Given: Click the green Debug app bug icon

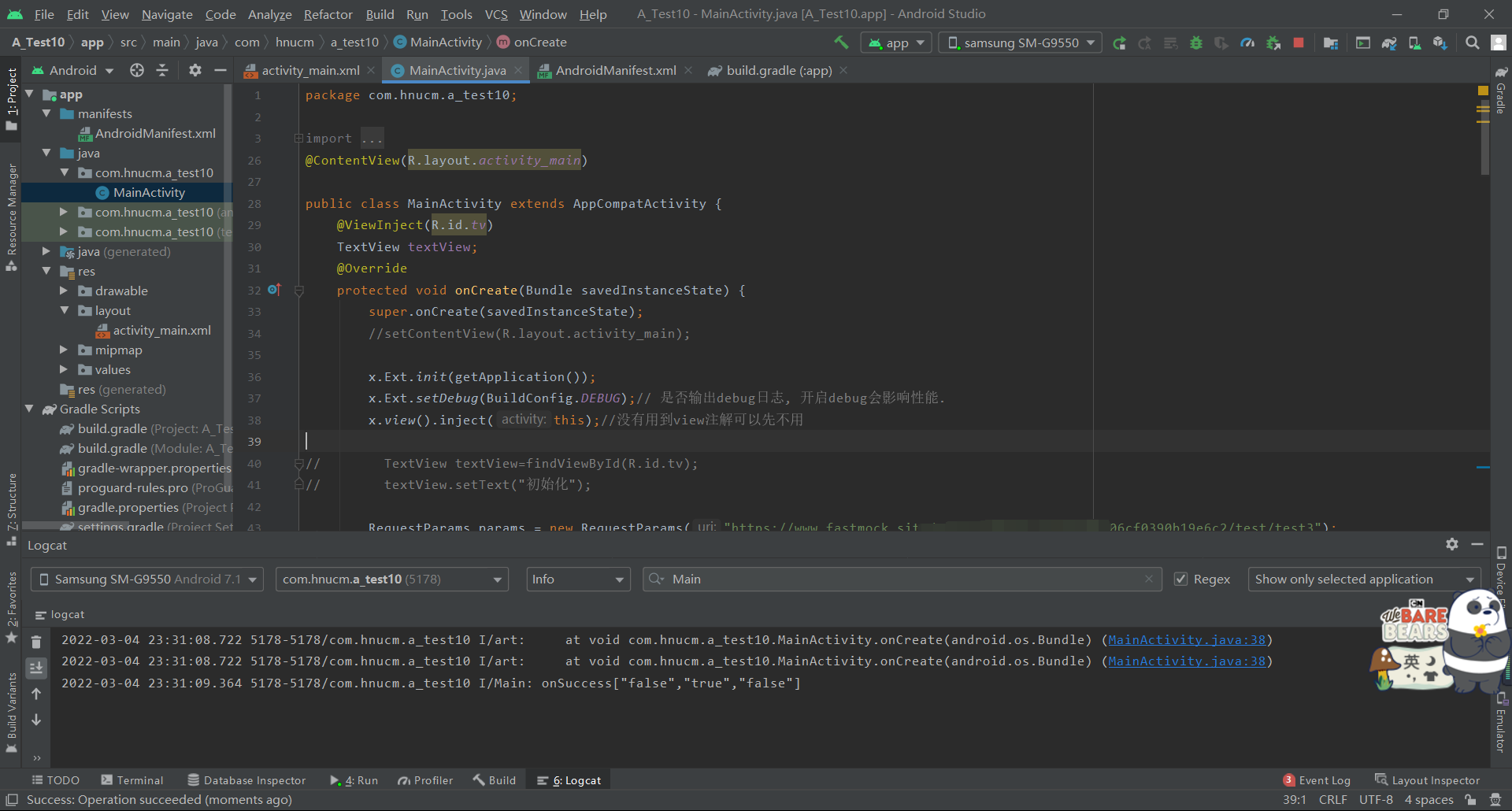Looking at the screenshot, I should tap(1196, 43).
